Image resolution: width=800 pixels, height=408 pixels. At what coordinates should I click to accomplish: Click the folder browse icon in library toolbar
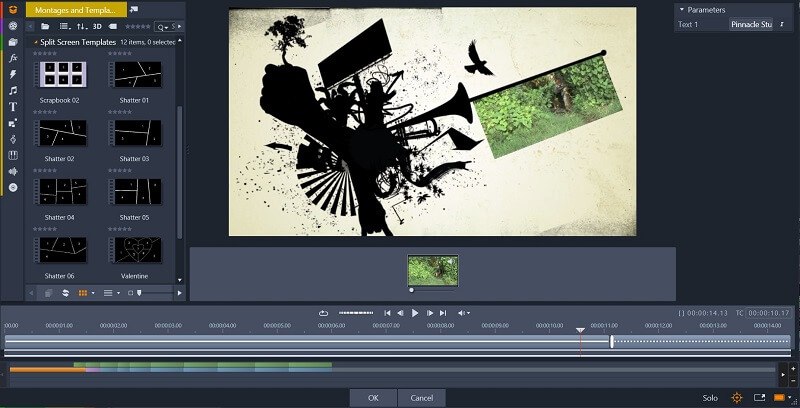[x=45, y=27]
